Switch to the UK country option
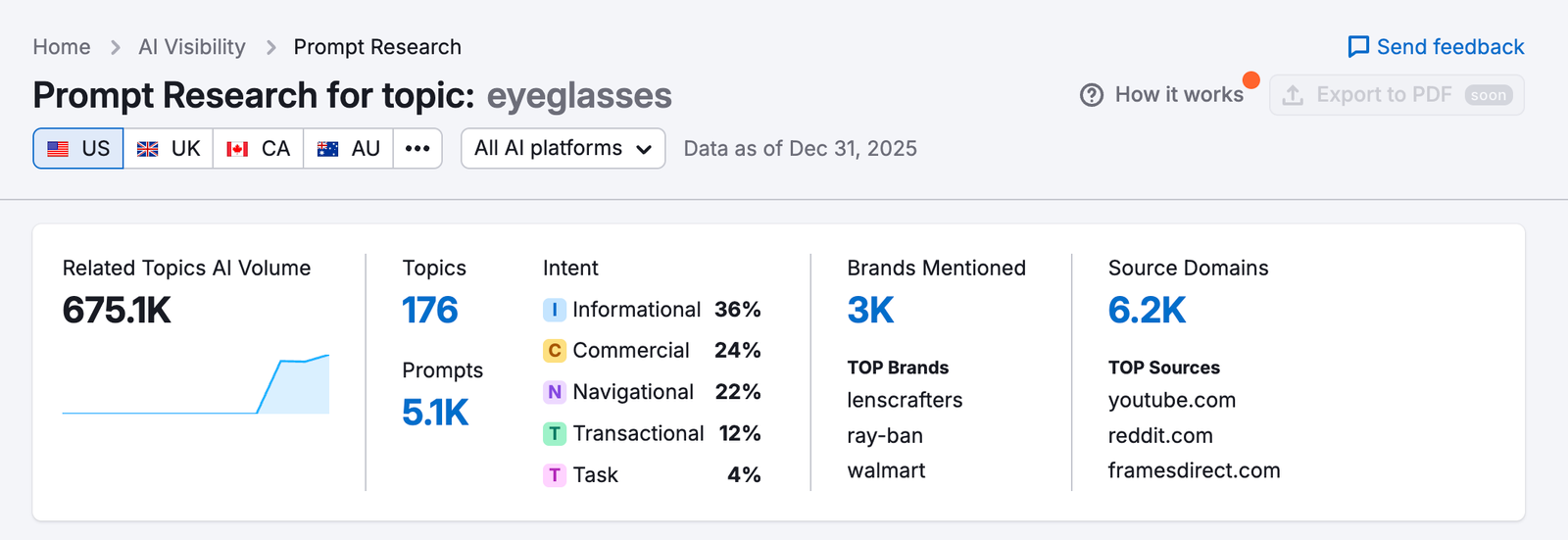 [169, 149]
